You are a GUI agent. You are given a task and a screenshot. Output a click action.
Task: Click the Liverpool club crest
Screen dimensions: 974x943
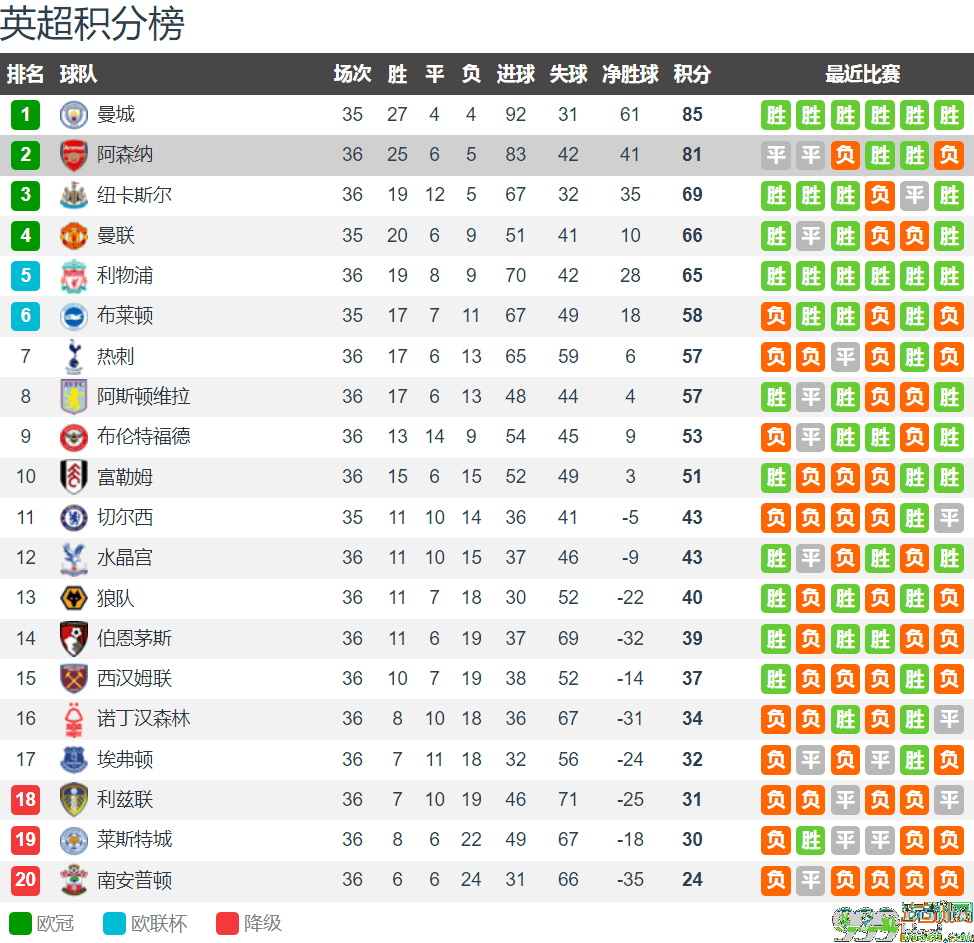click(x=73, y=276)
